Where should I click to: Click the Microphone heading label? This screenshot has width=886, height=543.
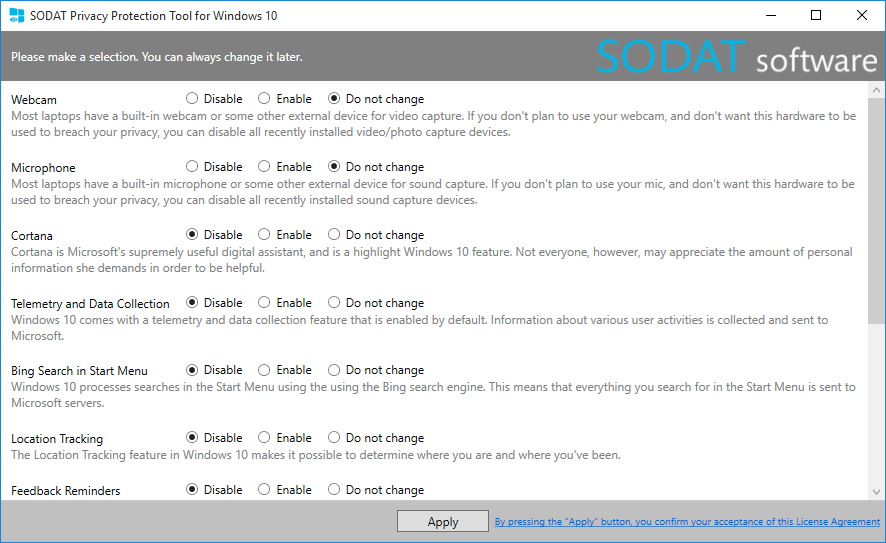[x=43, y=168]
